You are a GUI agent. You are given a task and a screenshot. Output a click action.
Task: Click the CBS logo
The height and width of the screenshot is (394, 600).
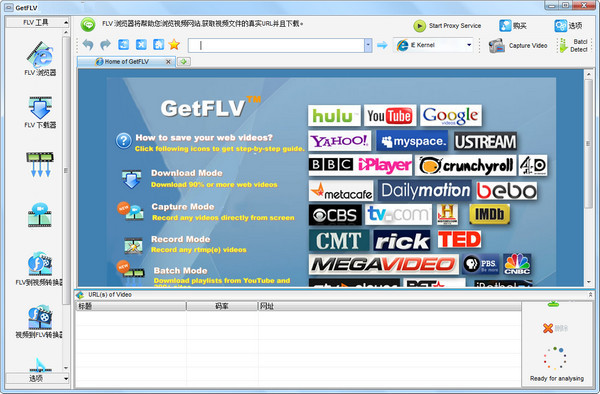pos(335,215)
